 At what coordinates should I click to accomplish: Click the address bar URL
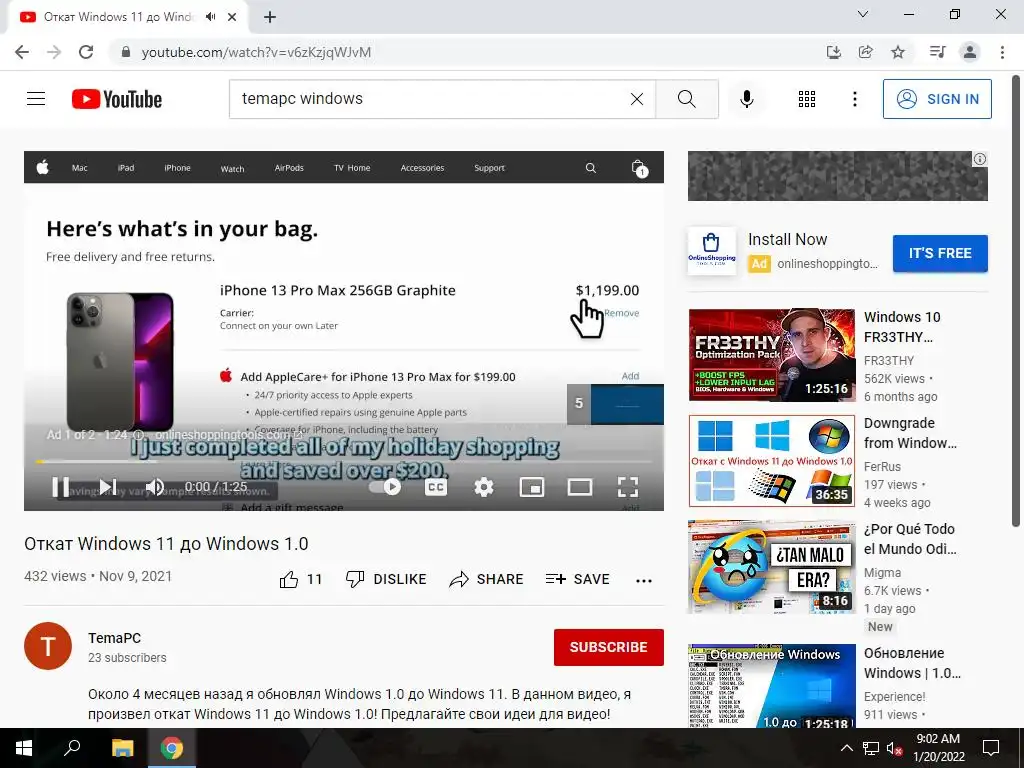tap(256, 52)
